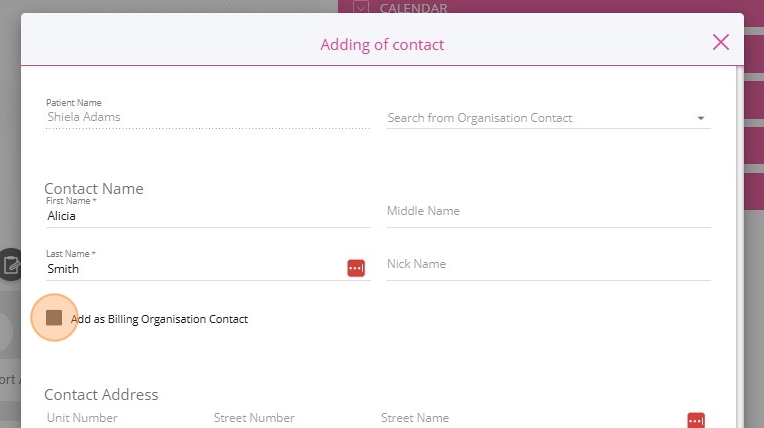Click the Last Name field containing Smith
This screenshot has width=764, height=428.
point(195,268)
